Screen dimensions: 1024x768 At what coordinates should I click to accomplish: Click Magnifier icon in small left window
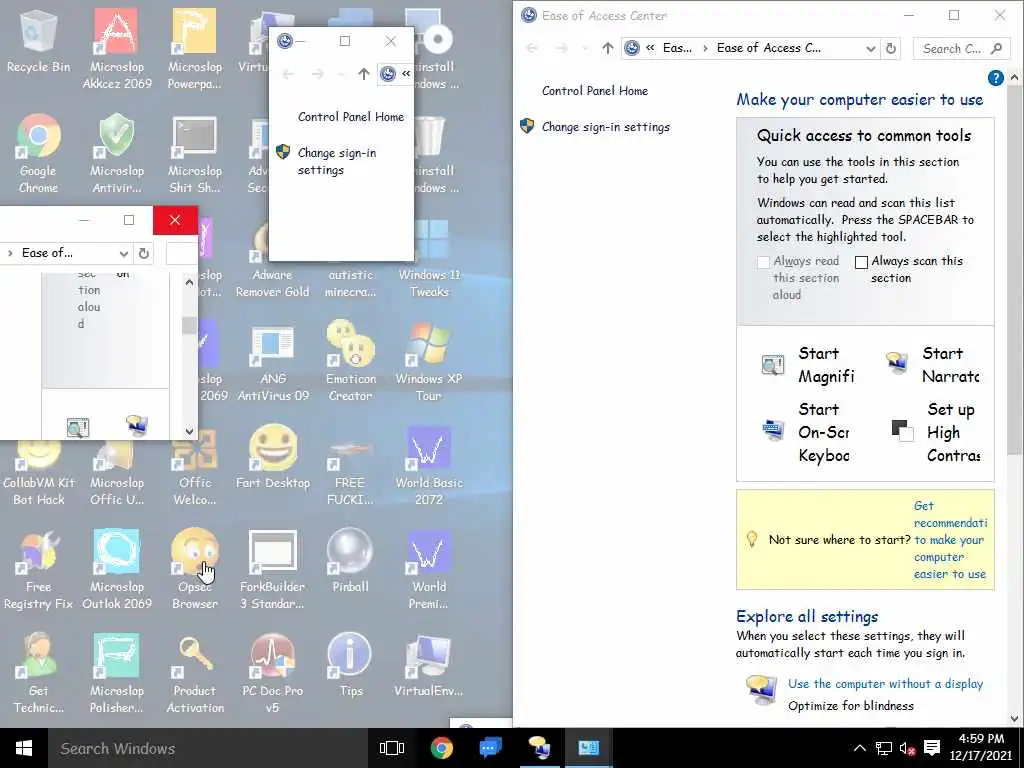pos(78,428)
